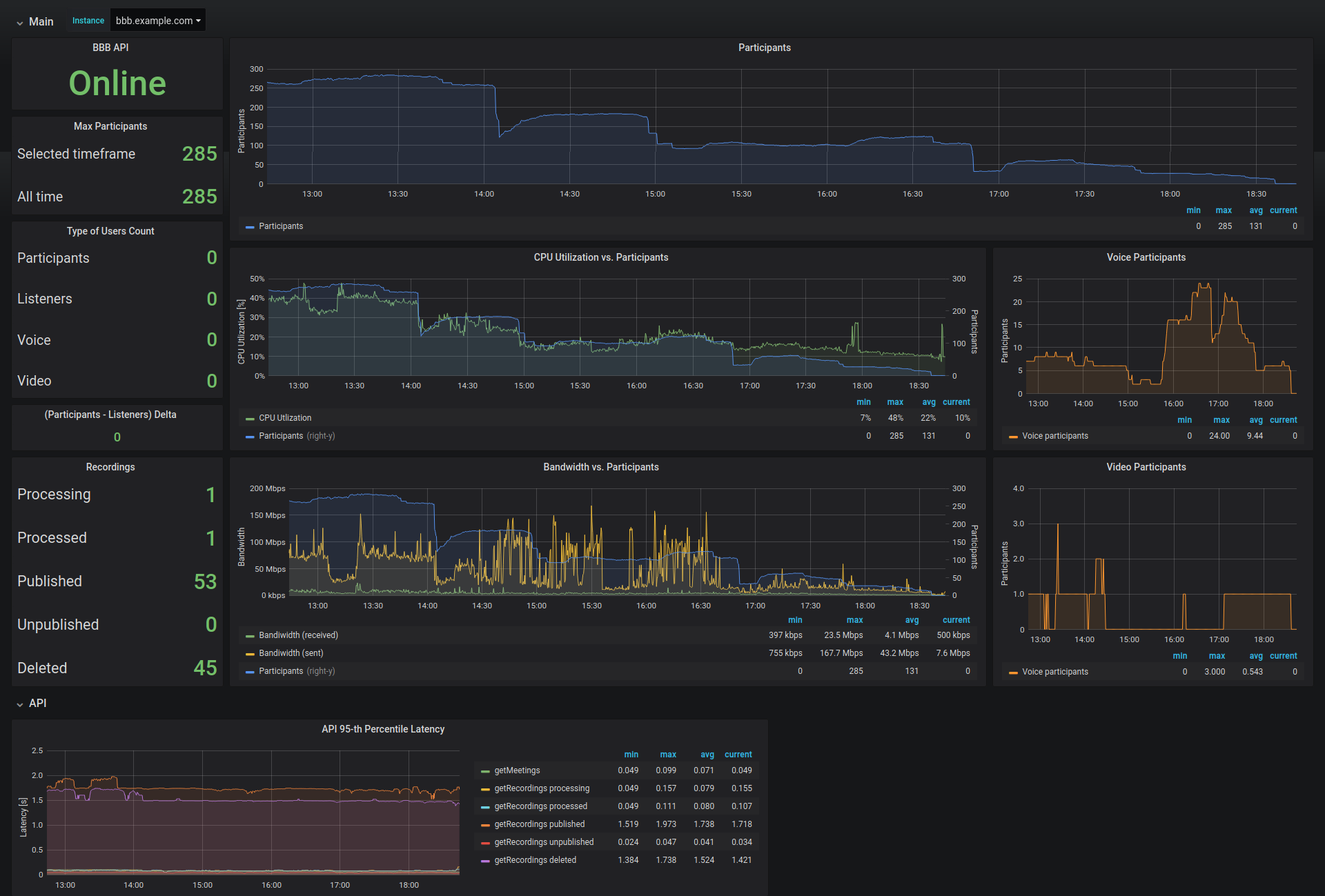The image size is (1325, 896).
Task: Click the blue Participants legend swatch in top panel
Action: click(250, 227)
